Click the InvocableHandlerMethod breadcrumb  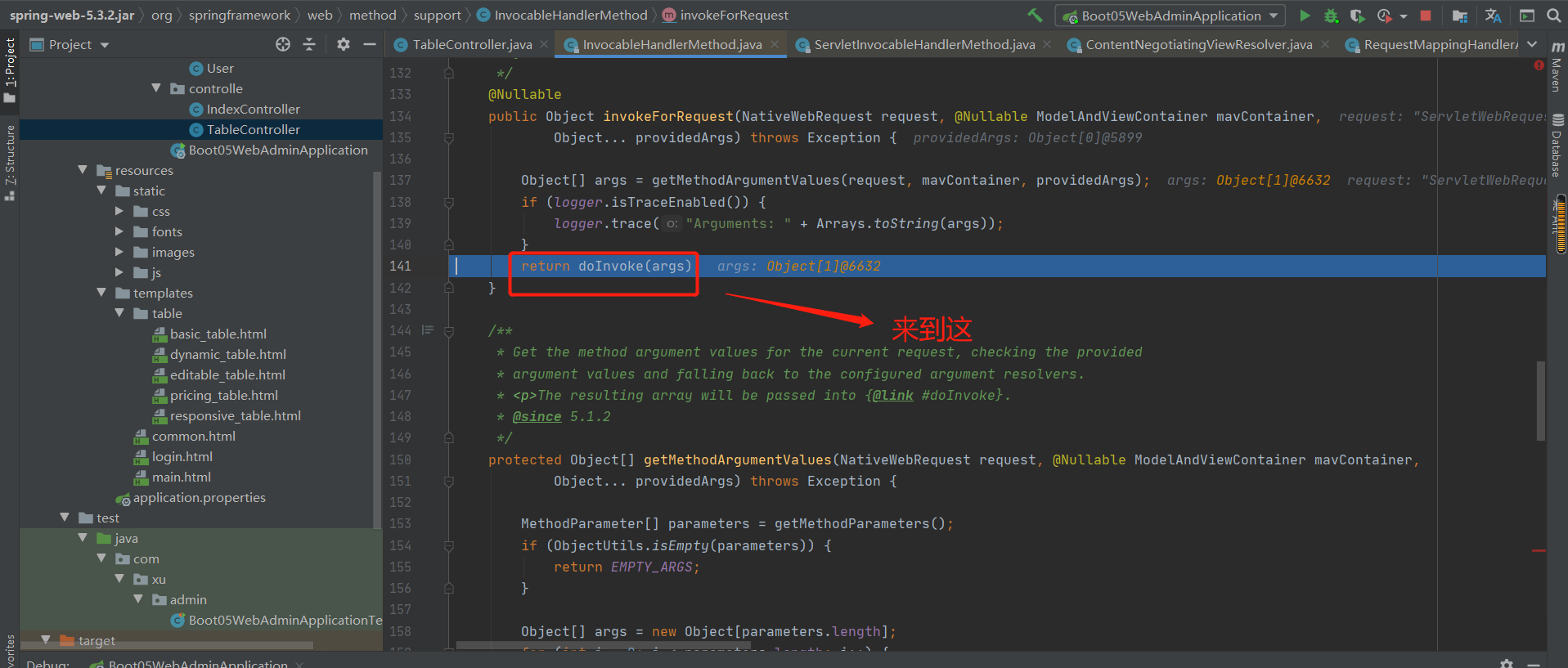[562, 16]
